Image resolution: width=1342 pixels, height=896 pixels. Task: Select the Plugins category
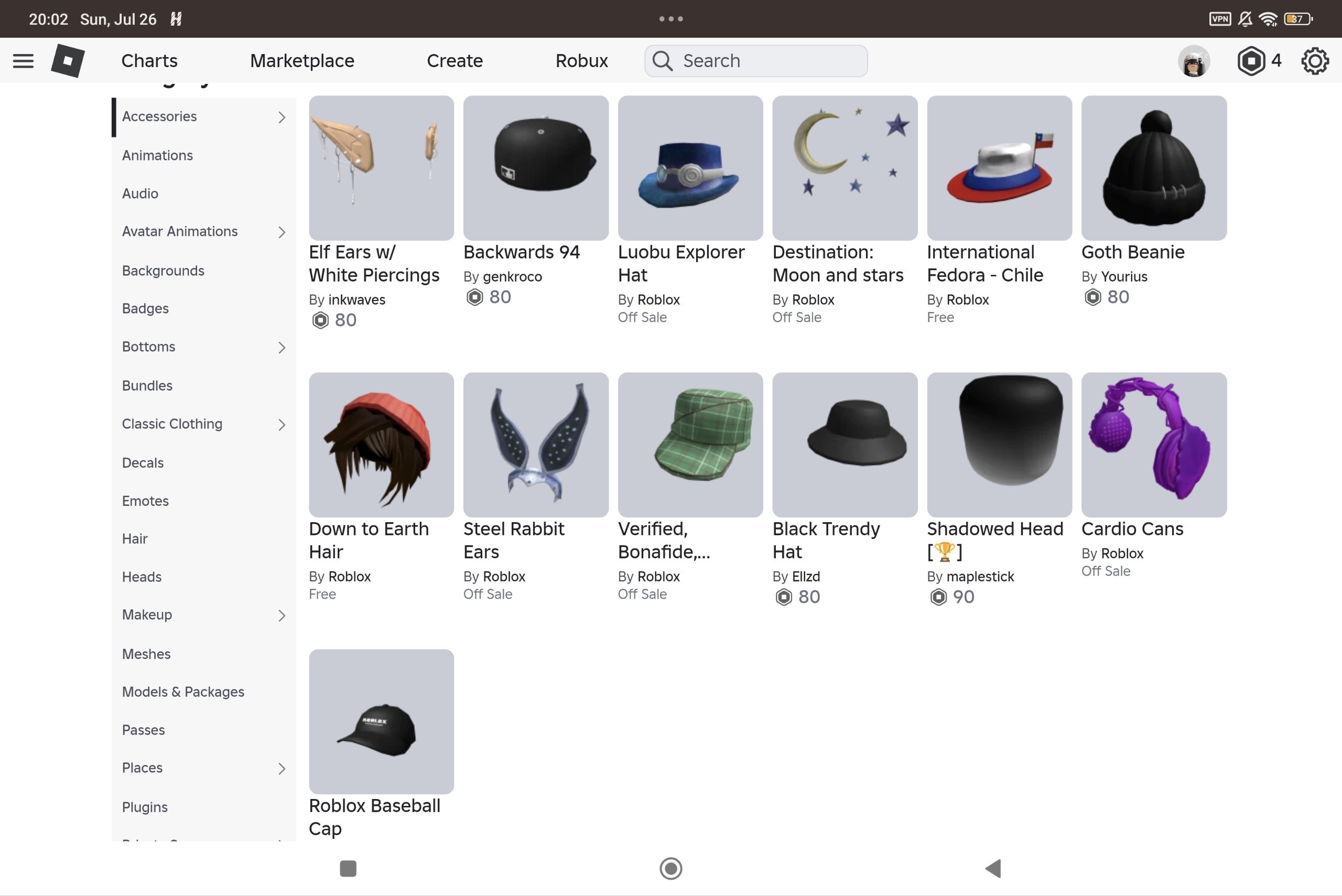click(x=145, y=807)
